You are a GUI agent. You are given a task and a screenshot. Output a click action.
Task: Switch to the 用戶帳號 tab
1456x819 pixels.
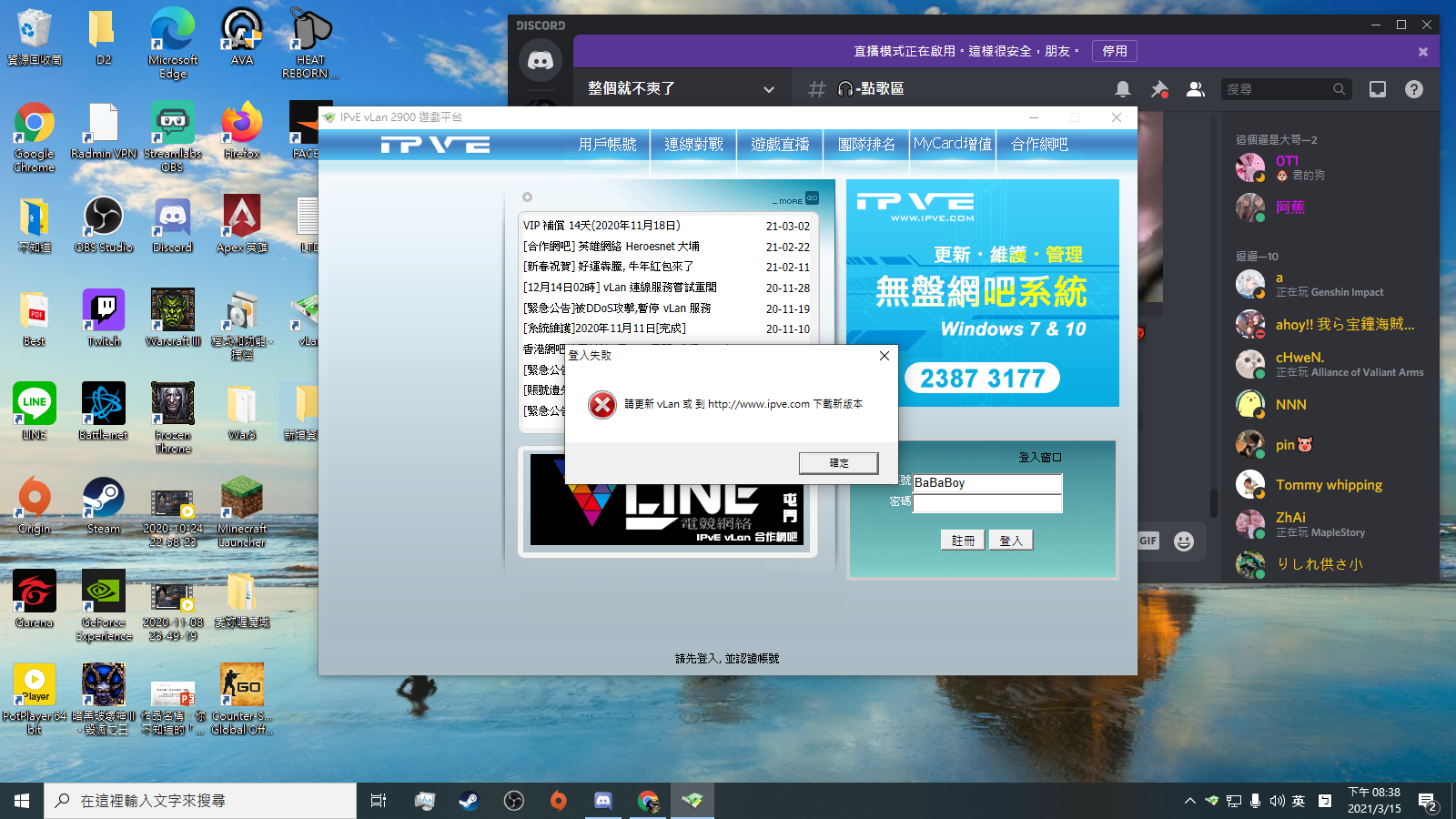(x=607, y=145)
